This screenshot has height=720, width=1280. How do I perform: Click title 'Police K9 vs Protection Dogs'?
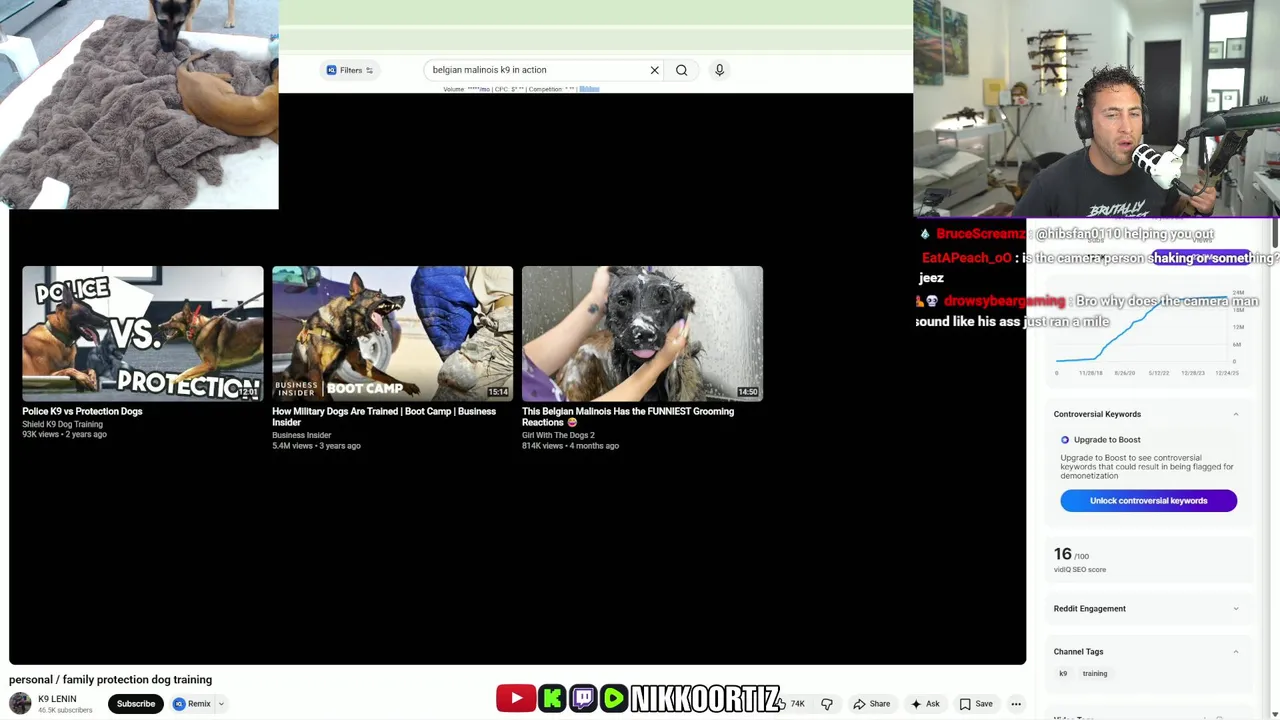pos(82,411)
